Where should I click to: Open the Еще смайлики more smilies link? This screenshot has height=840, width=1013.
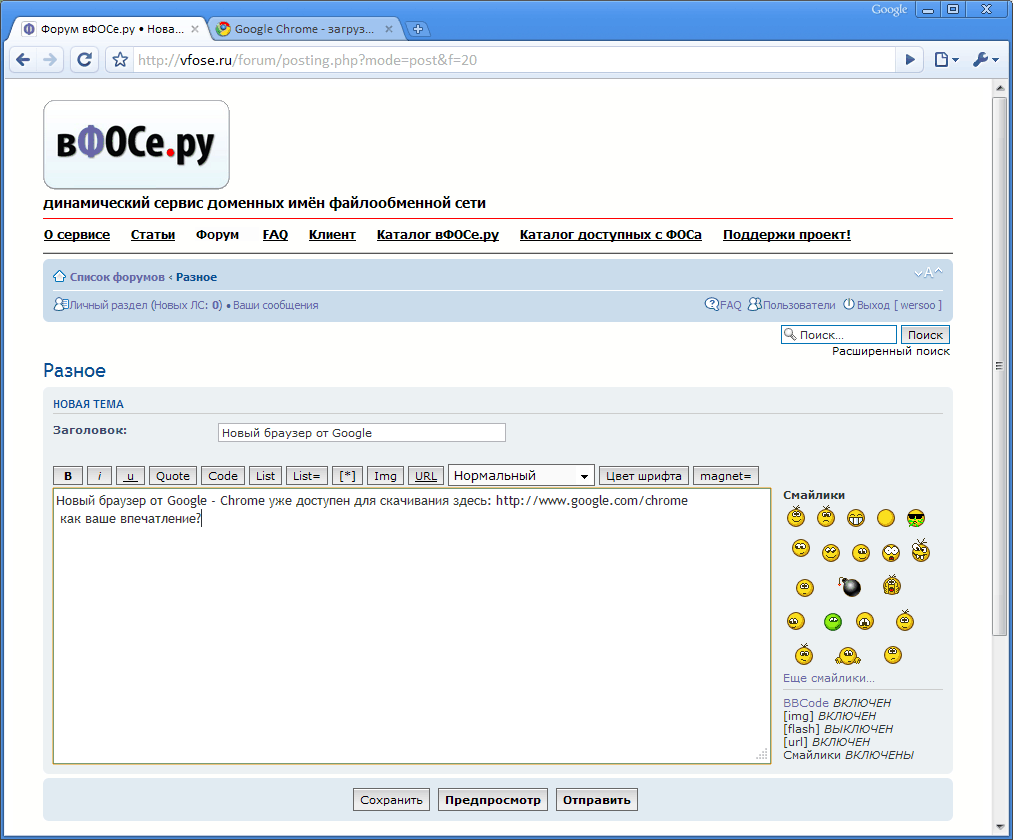828,678
